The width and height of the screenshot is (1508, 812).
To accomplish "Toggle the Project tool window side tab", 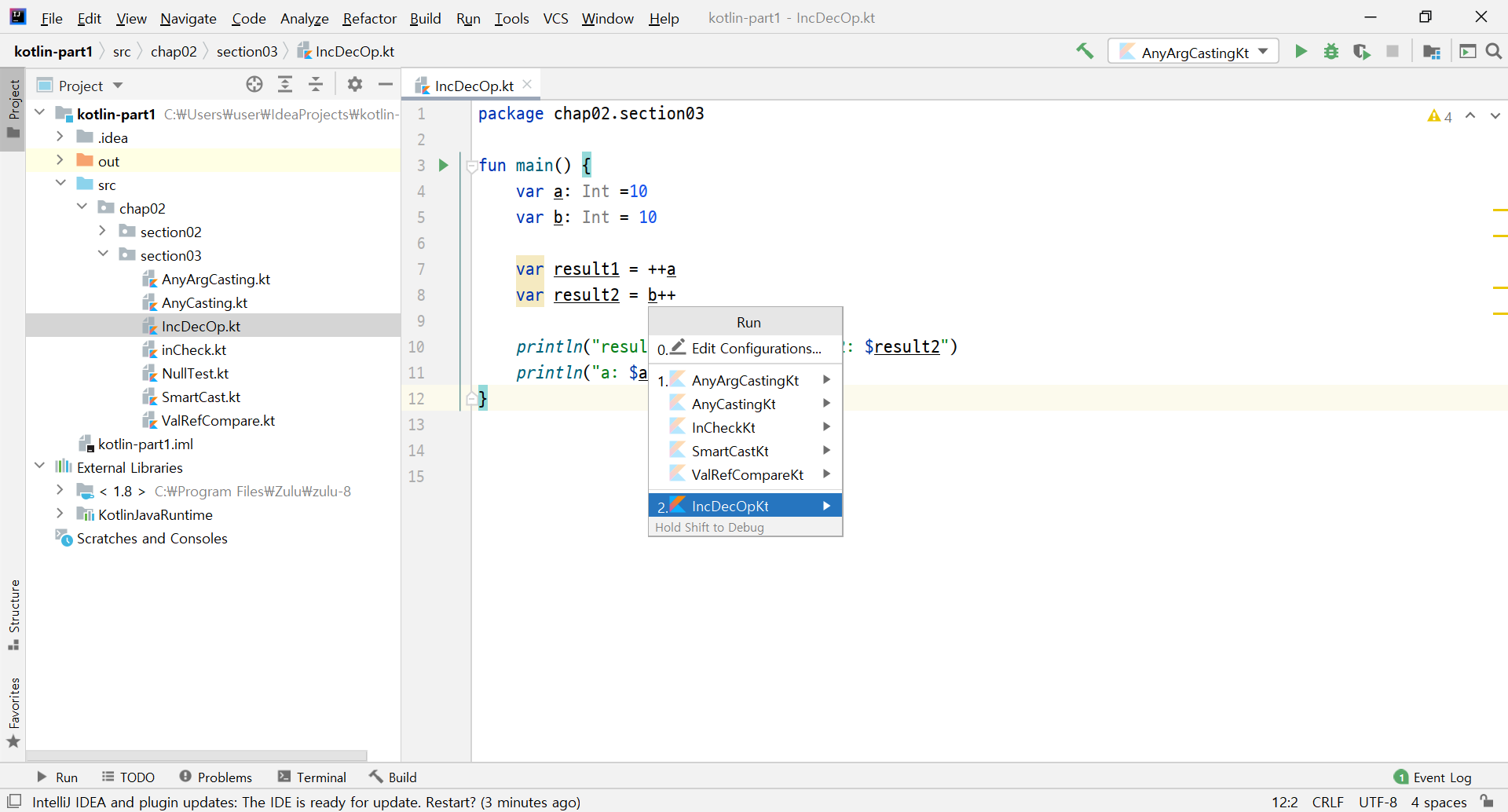I will [13, 109].
